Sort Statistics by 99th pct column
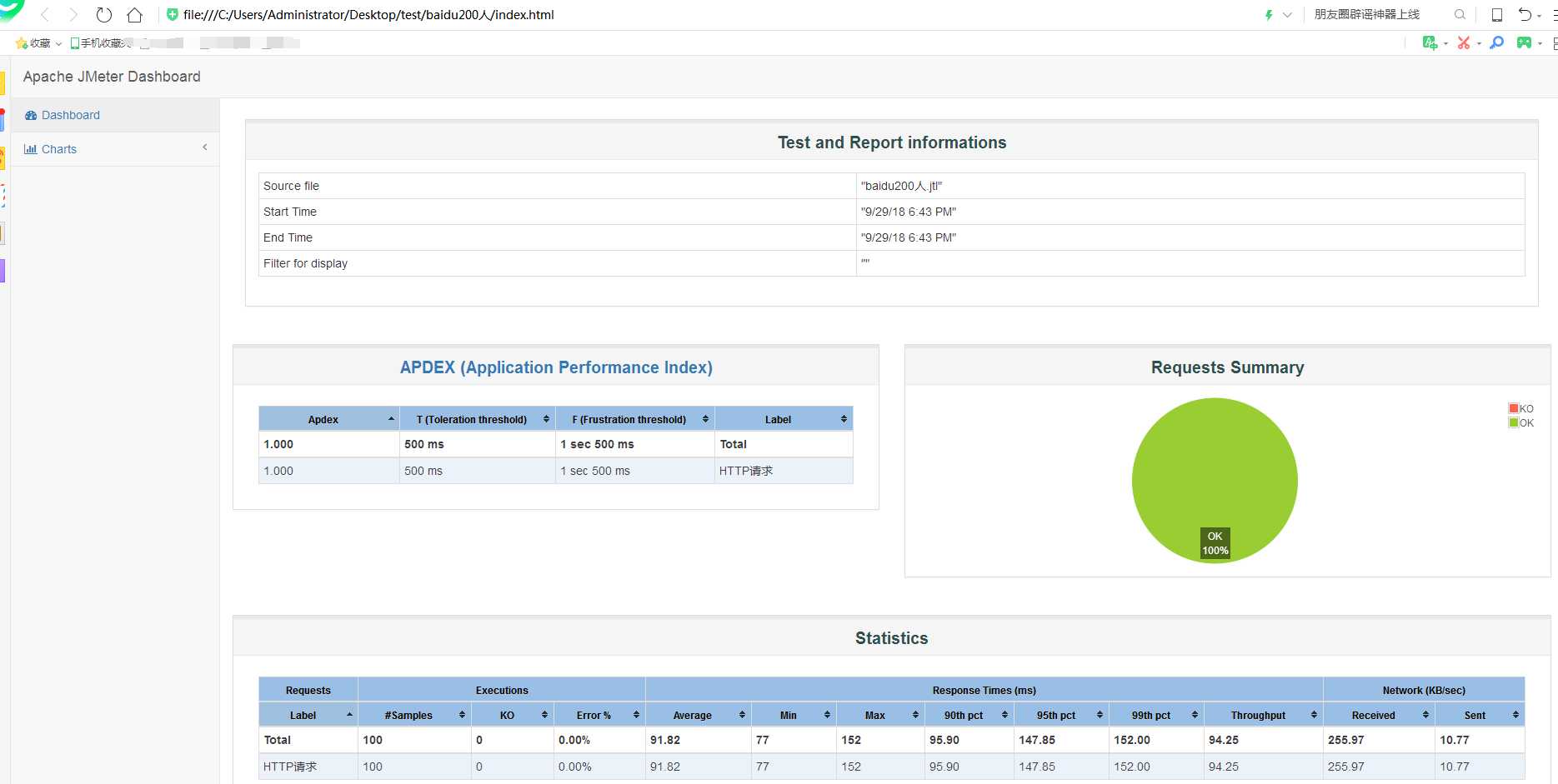The image size is (1558, 784). point(1156,715)
